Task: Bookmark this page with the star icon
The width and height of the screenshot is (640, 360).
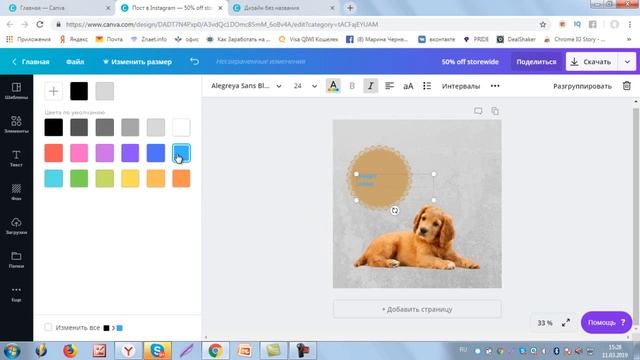Action: (542, 24)
